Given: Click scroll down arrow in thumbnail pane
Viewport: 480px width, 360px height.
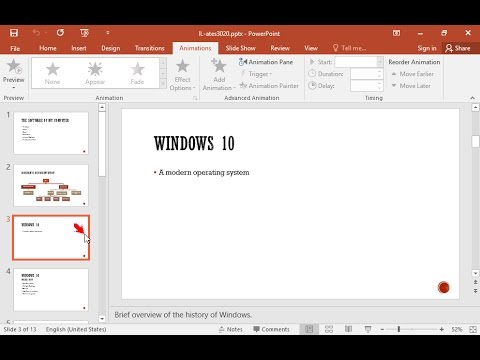Looking at the screenshot, I should (x=102, y=319).
